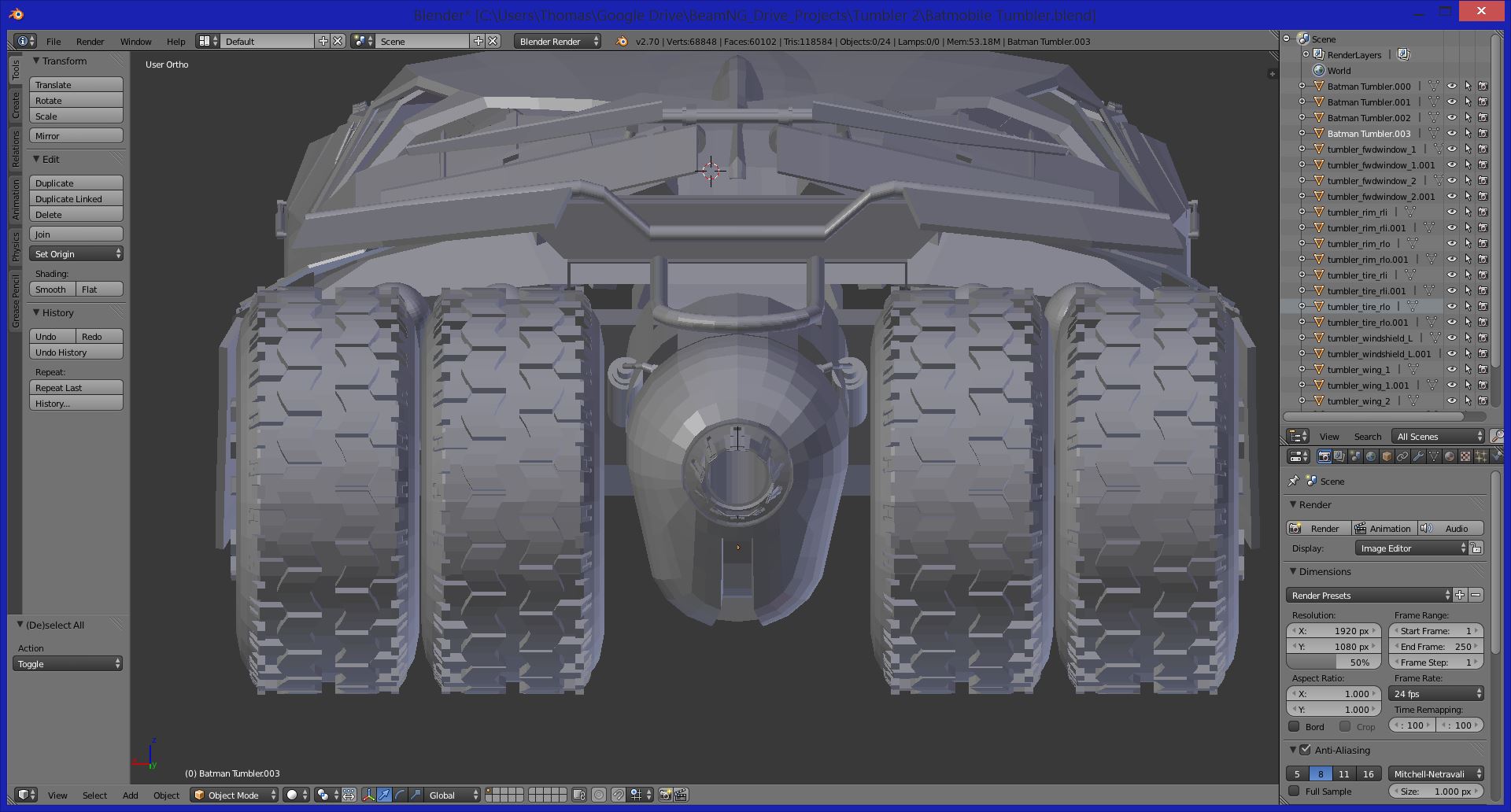Open the Modifiers properties wrench icon
This screenshot has height=812, width=1511.
[1418, 456]
